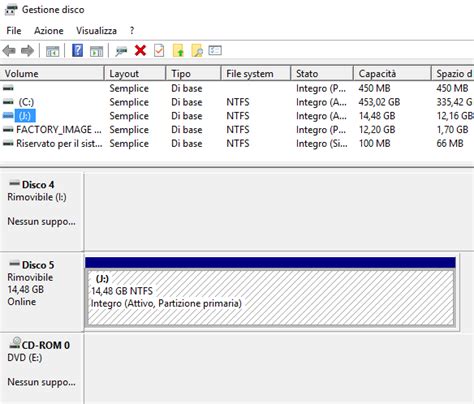This screenshot has width=474, height=404.
Task: Click drive icon of FACTORY_IMAGE volume
Action: [8, 129]
